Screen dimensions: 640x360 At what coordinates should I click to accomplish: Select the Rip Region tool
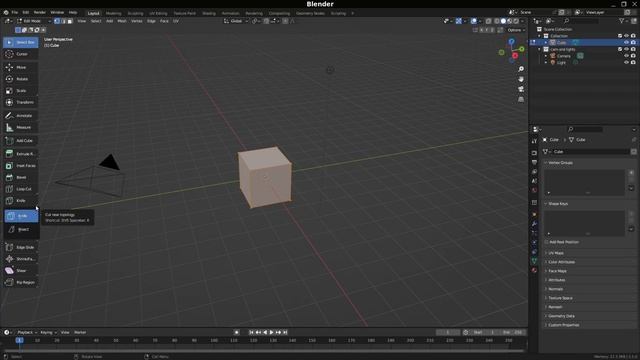pos(21,282)
